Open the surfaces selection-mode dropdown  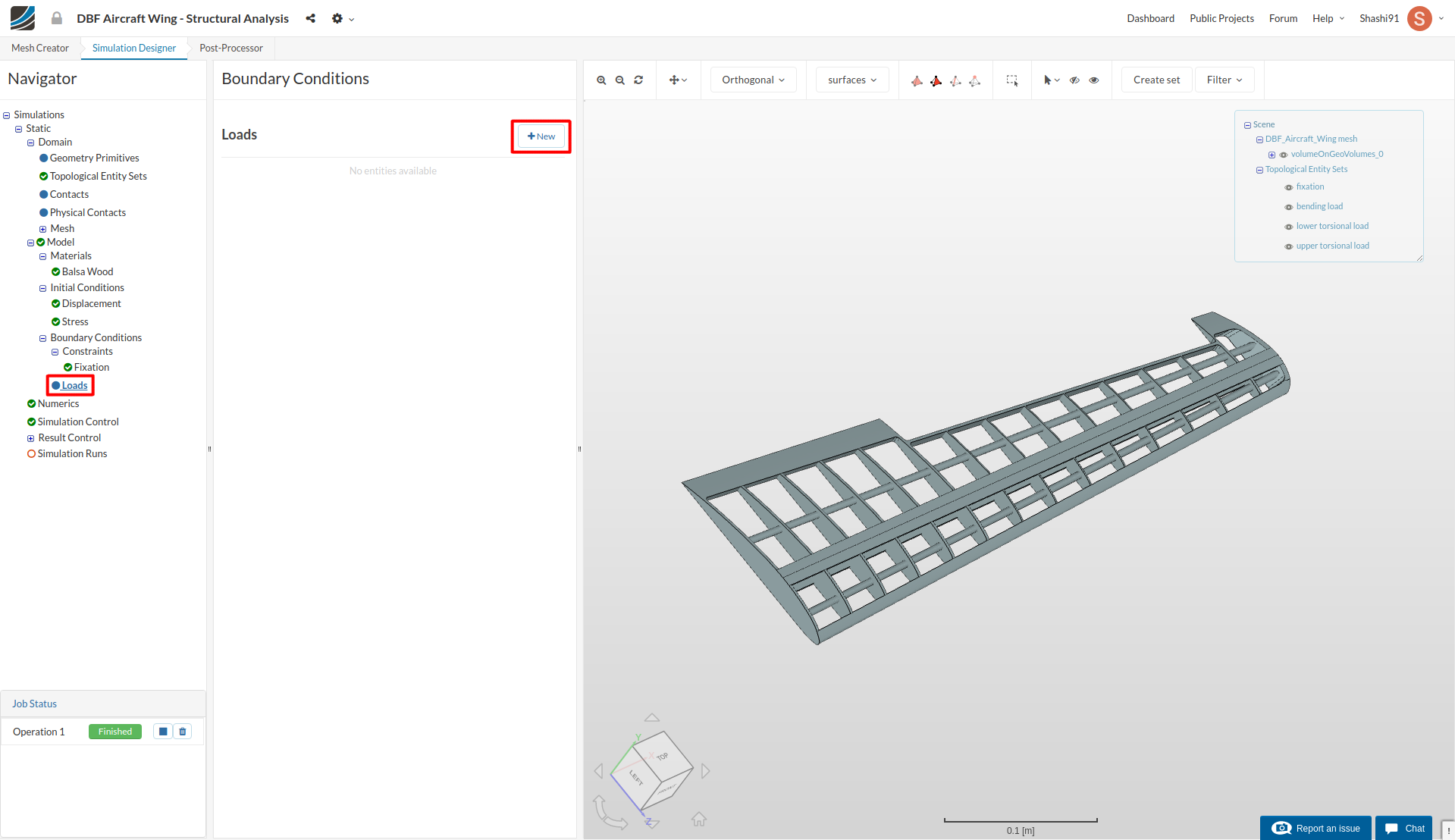click(x=852, y=80)
